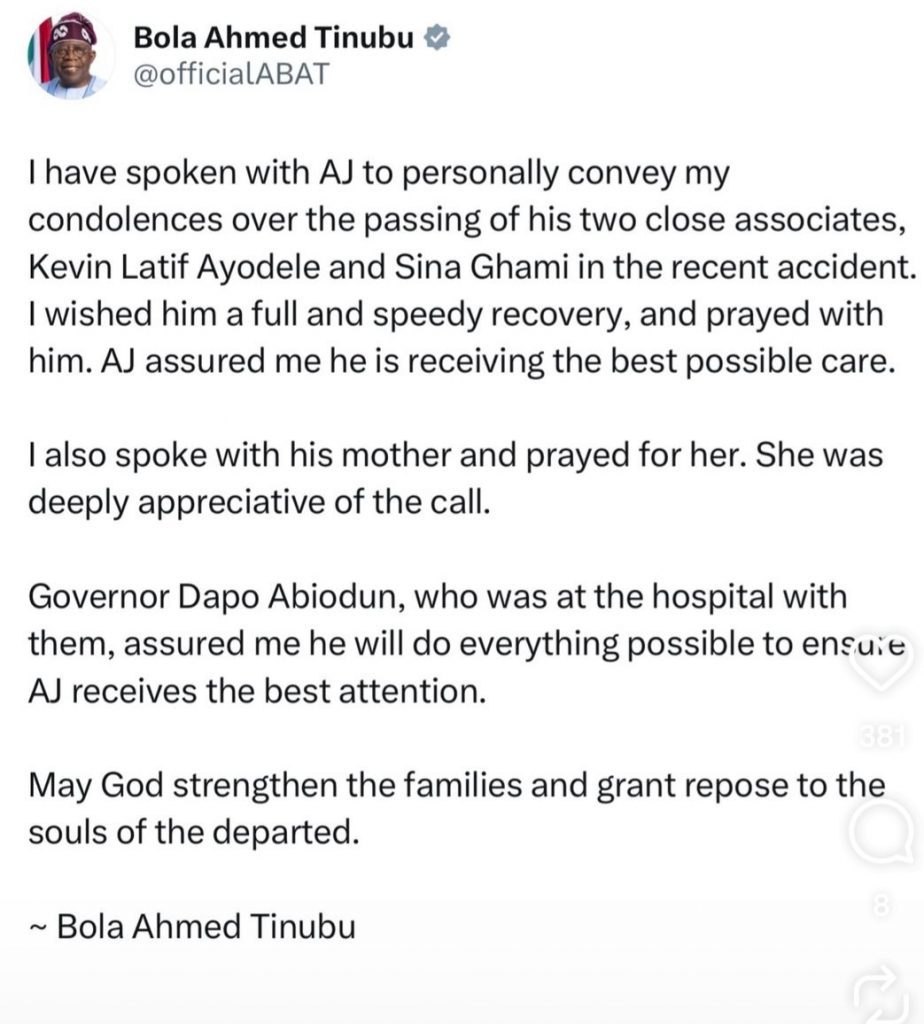This screenshot has width=924, height=1024.
Task: Click the Bola Ahmed Tinubu display name
Action: point(277,39)
